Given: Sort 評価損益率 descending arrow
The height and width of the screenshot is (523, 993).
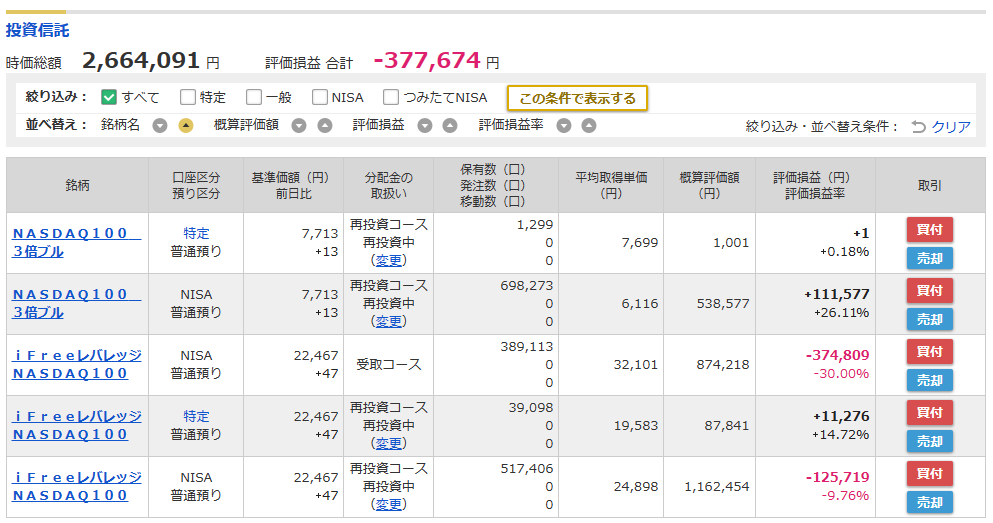Looking at the screenshot, I should (x=564, y=125).
